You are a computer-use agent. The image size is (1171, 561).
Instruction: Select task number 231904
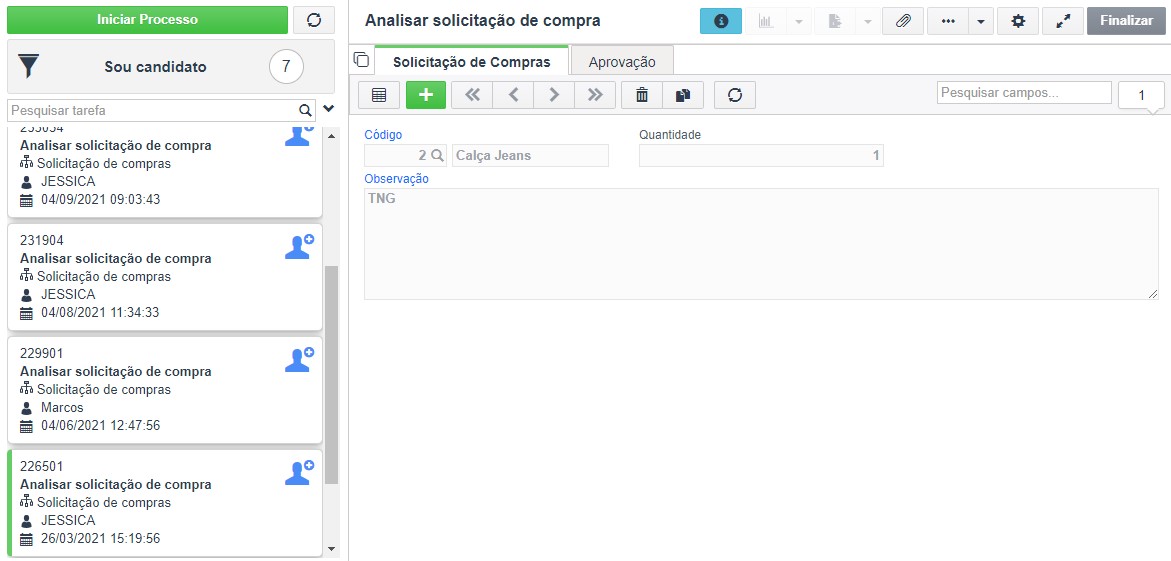[x=42, y=241]
